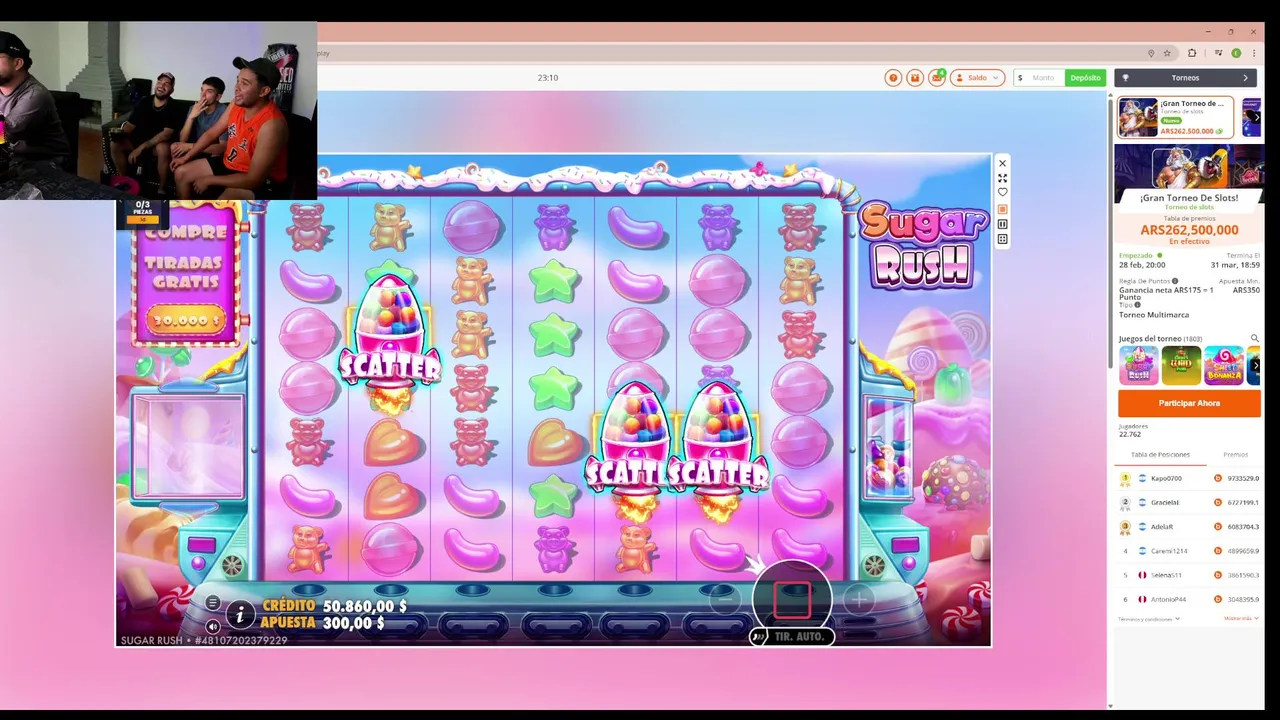Image resolution: width=1280 pixels, height=720 pixels.
Task: Select leaderboard row AntonioP44
Action: tap(1189, 599)
